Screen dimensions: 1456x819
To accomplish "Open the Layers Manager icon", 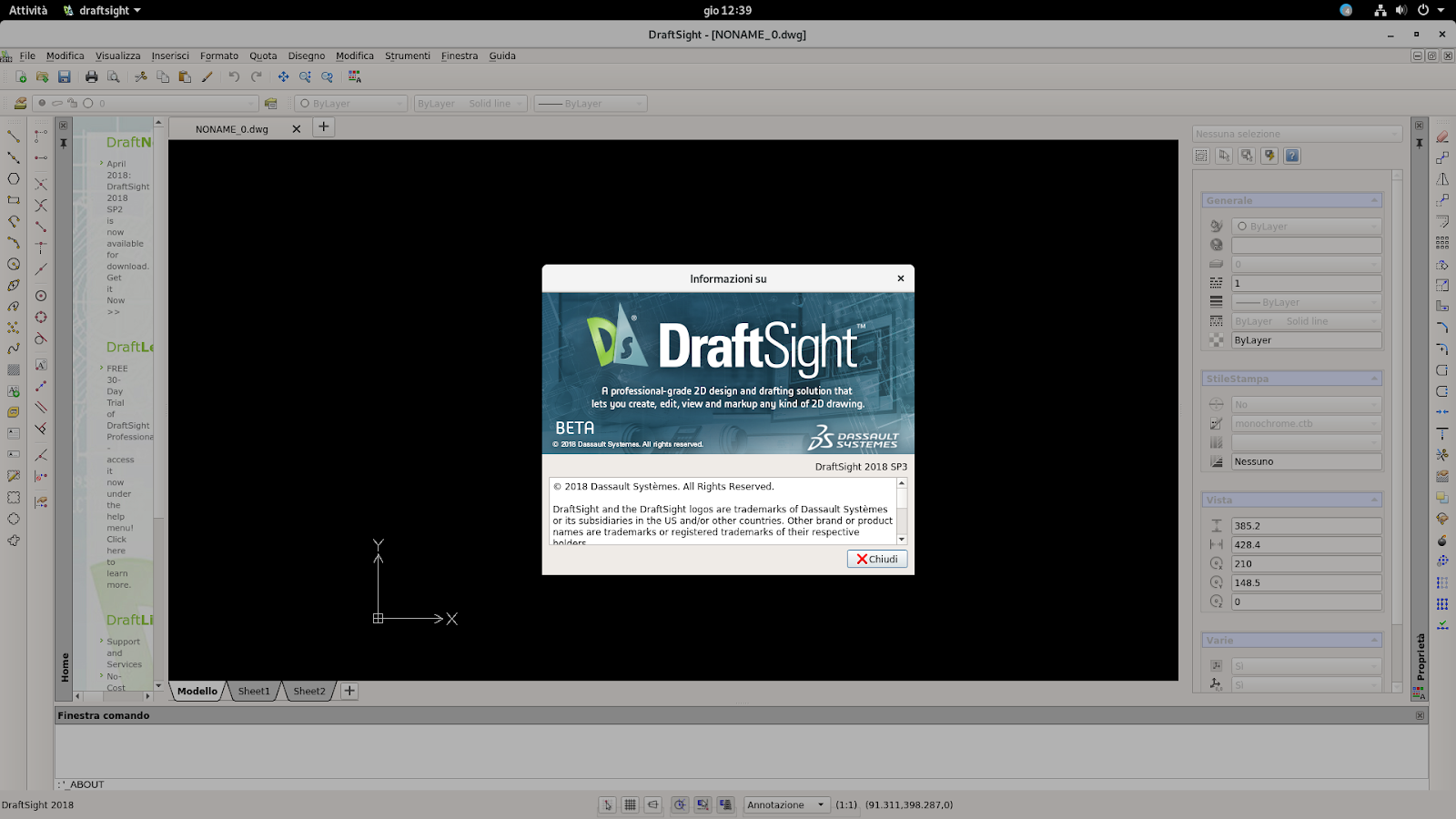I will (20, 104).
